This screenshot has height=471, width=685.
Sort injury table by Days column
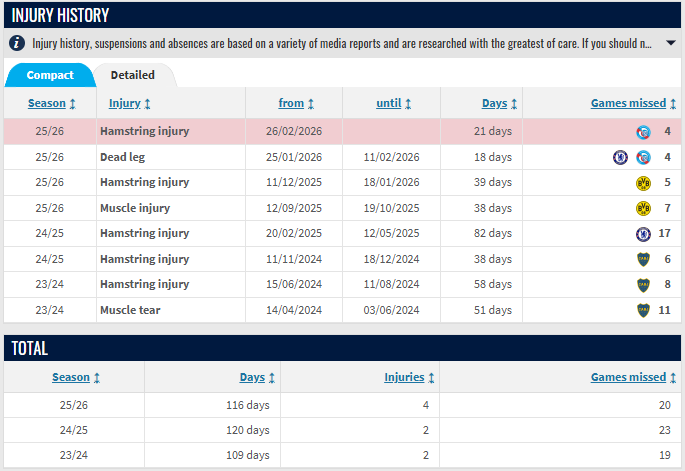coord(499,103)
